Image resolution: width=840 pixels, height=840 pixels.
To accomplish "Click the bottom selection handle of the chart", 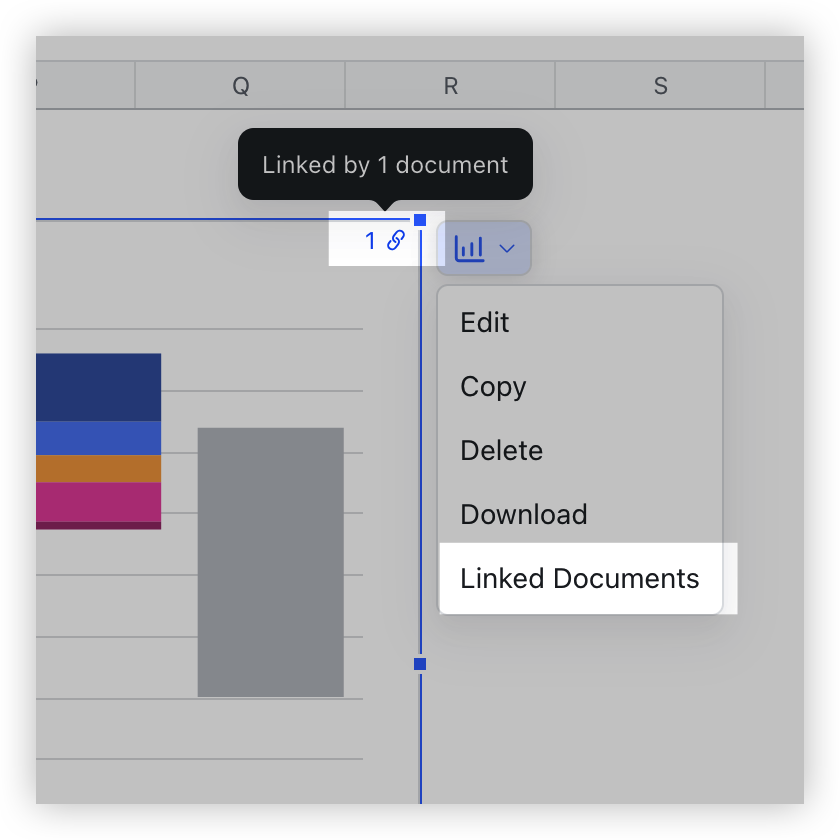I will tap(420, 663).
